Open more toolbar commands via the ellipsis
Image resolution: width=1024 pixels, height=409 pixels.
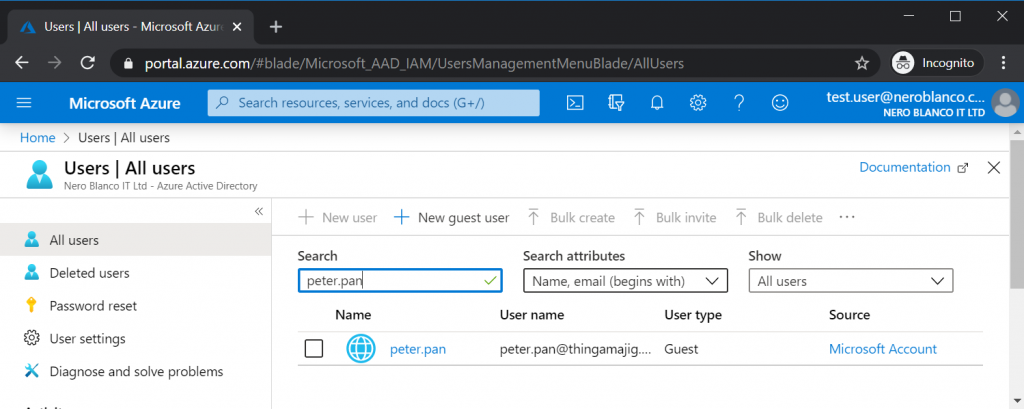pyautogui.click(x=847, y=218)
